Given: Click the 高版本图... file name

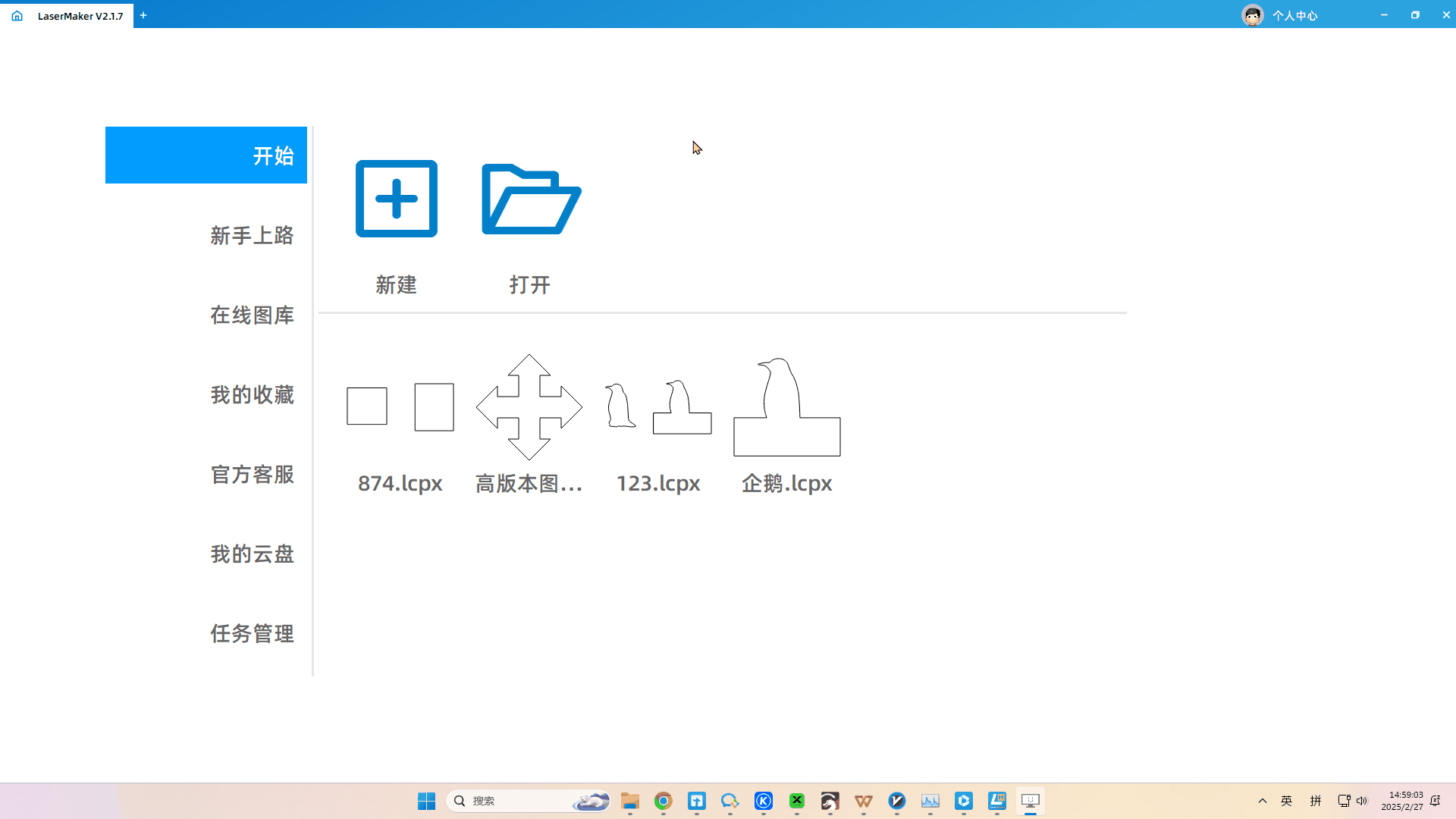Looking at the screenshot, I should (529, 483).
